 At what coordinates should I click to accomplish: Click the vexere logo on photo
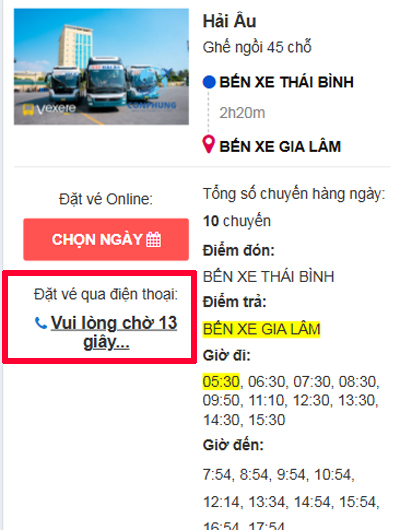coord(49,109)
